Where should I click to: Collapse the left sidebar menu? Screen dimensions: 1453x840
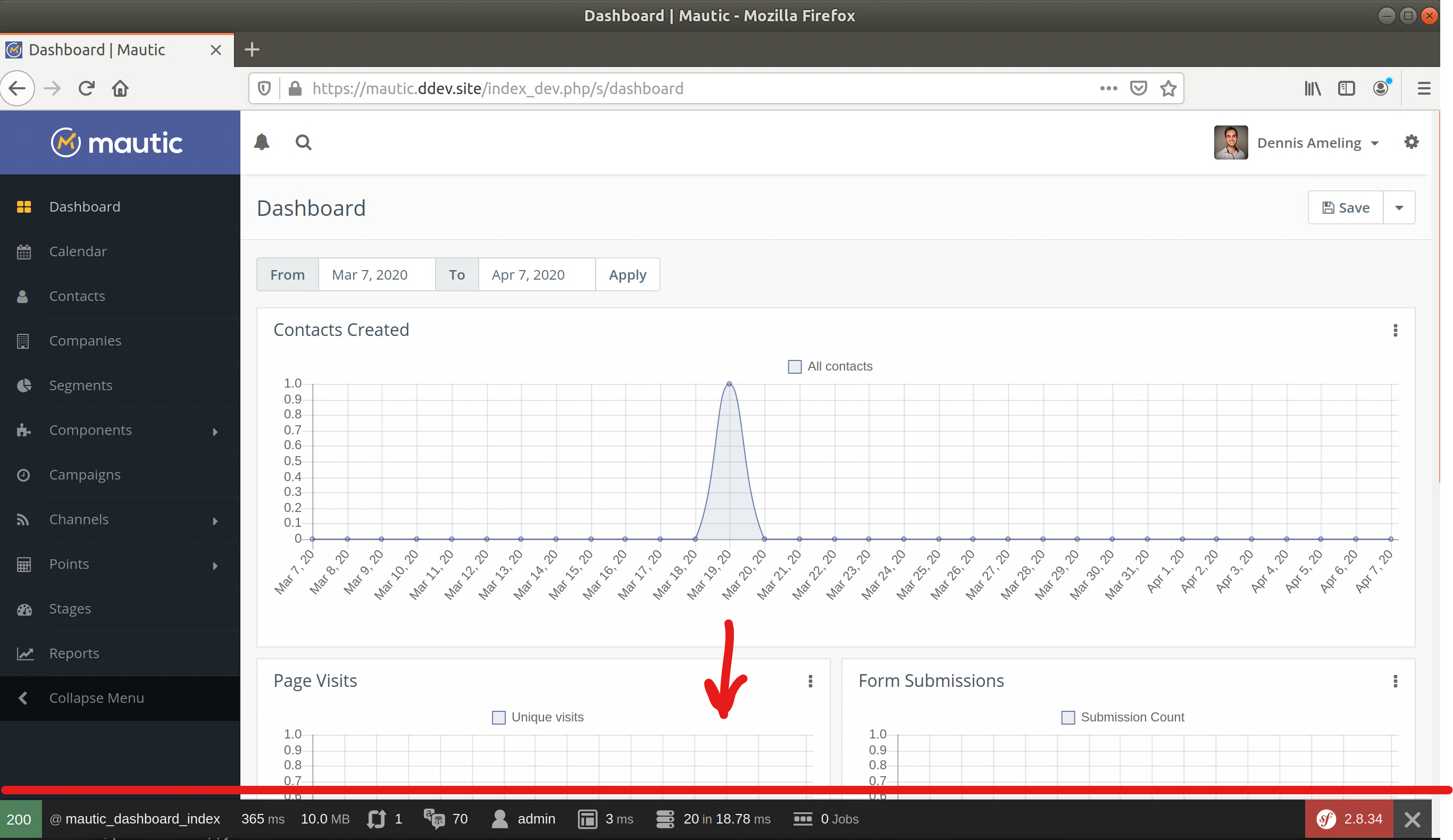pyautogui.click(x=96, y=698)
